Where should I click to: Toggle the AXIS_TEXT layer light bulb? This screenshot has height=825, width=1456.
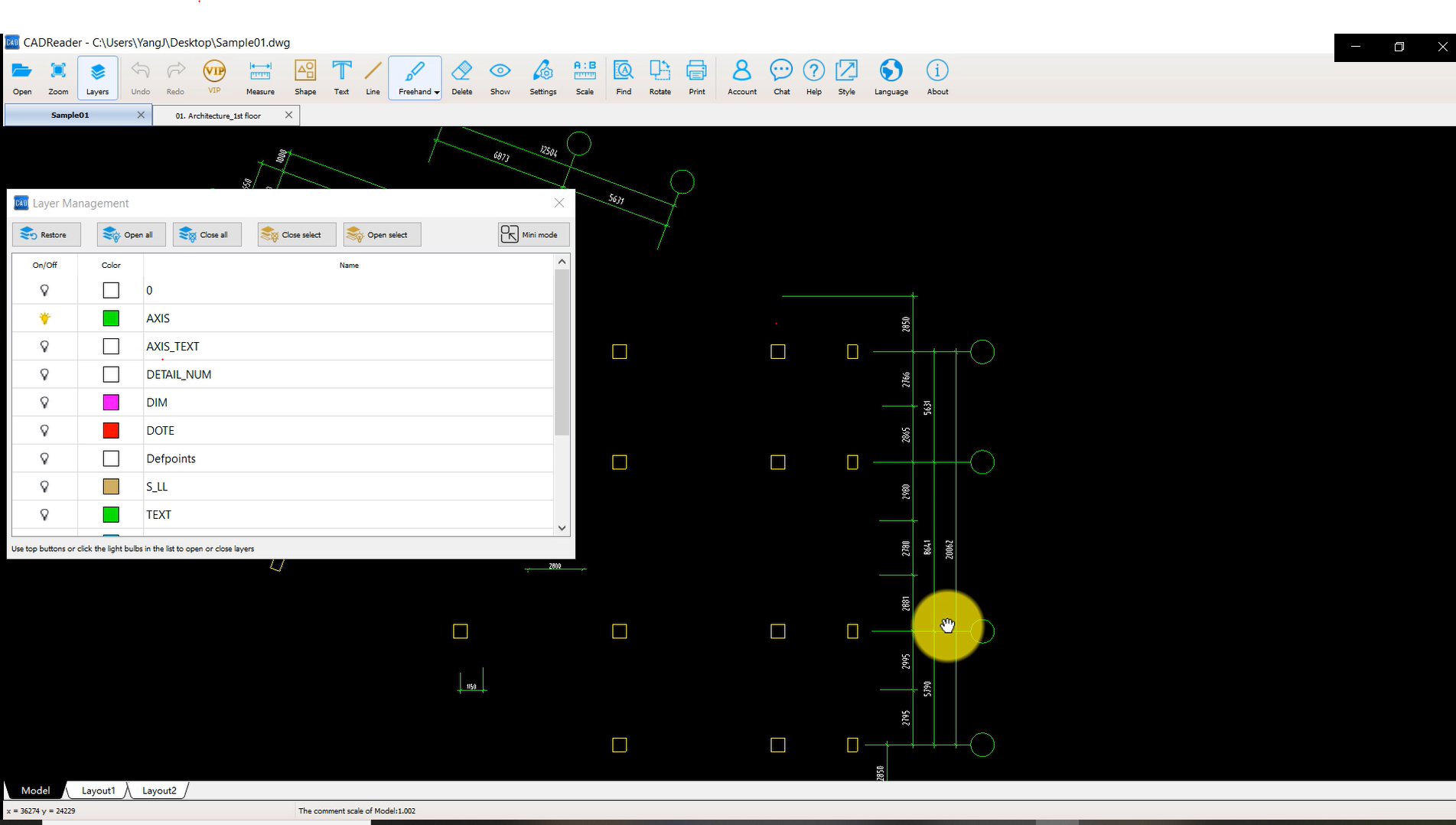[x=44, y=347]
